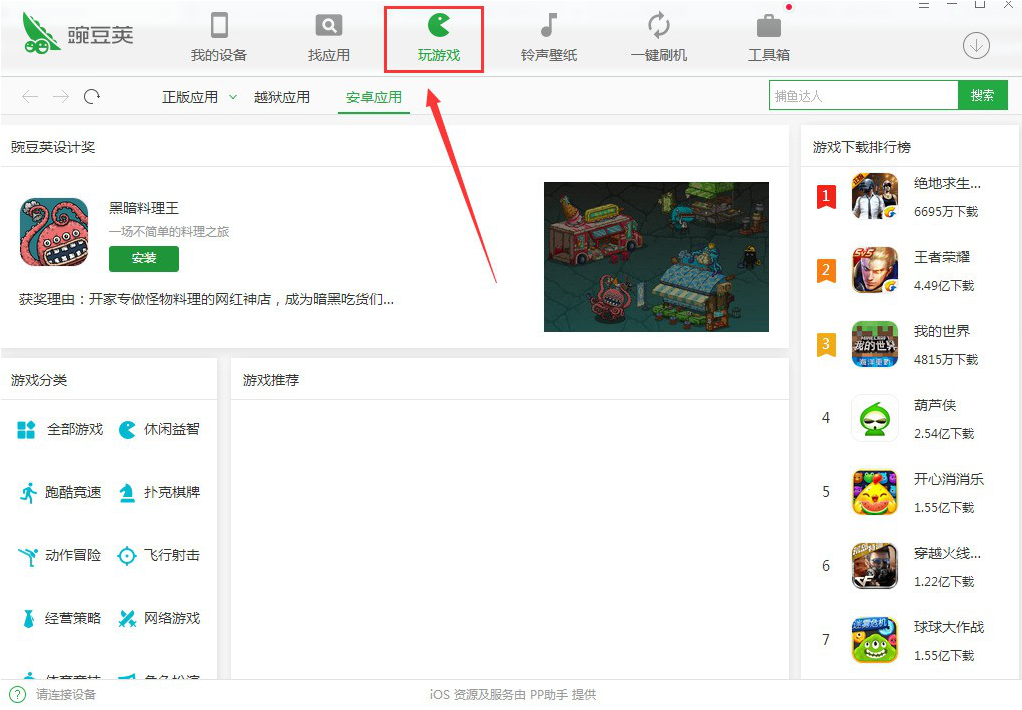
Task: Select 动作冒险 category icon
Action: pos(28,555)
